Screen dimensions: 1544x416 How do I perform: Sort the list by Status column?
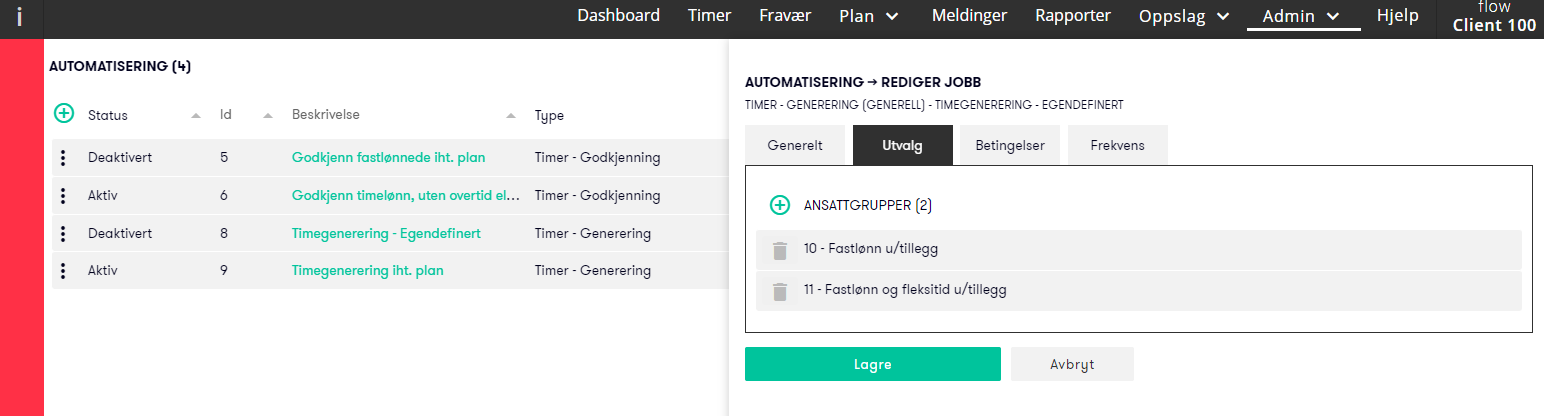(x=108, y=115)
